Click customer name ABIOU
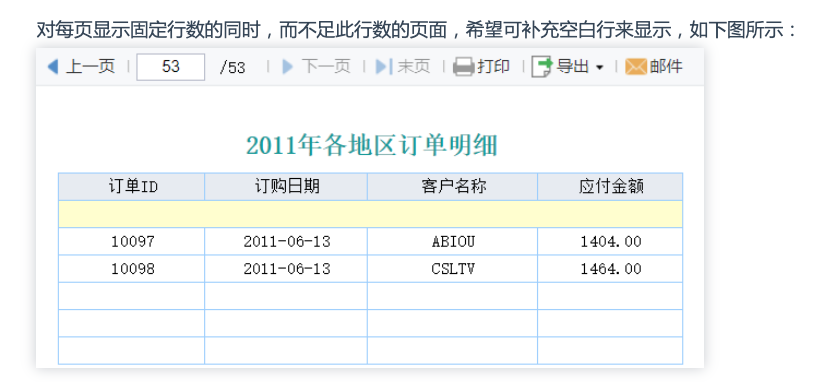Viewport: 816px width, 382px height. tap(452, 241)
